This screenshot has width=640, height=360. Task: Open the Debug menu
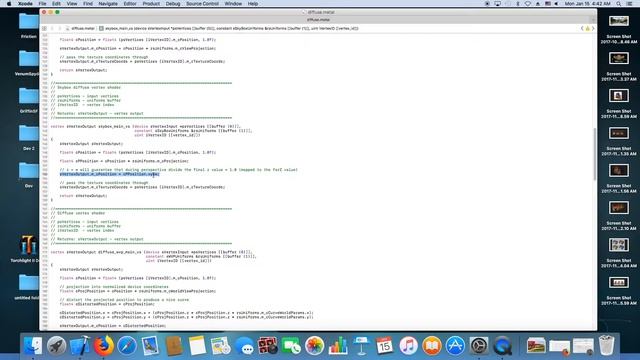173,4
